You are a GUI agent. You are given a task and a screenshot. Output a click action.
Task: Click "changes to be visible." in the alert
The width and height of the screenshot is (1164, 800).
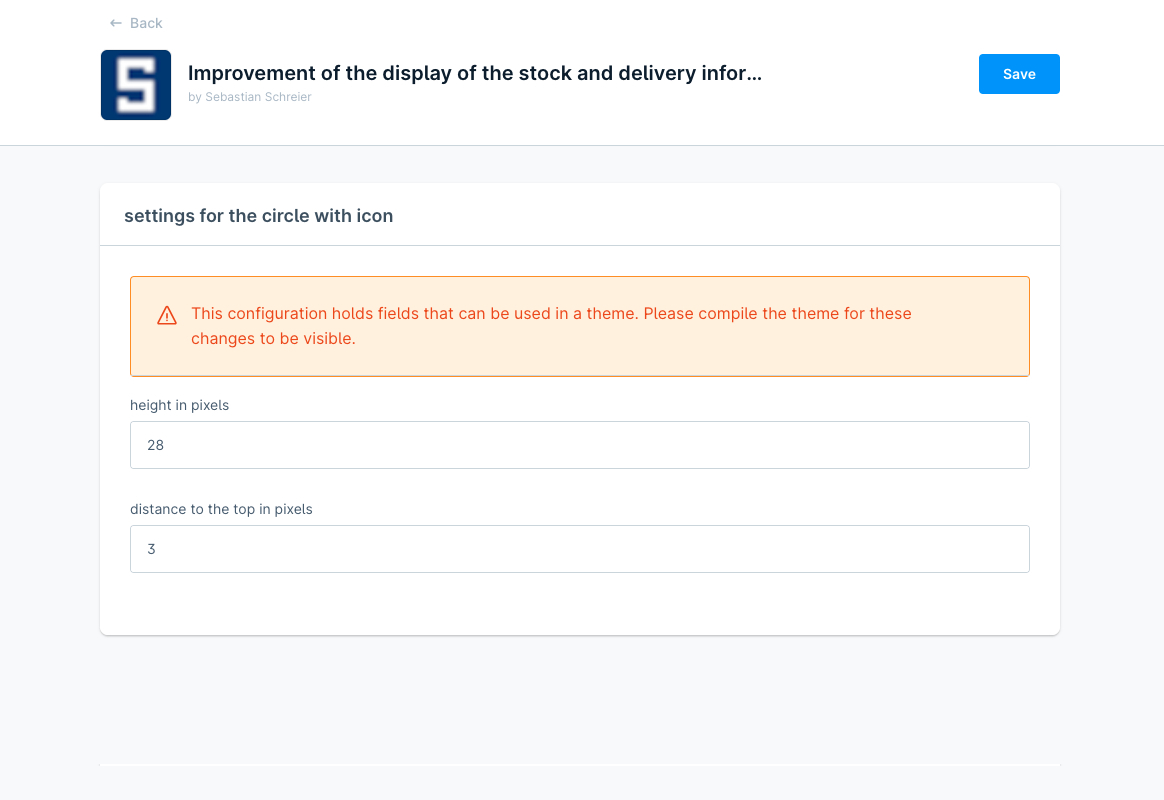pyautogui.click(x=273, y=339)
